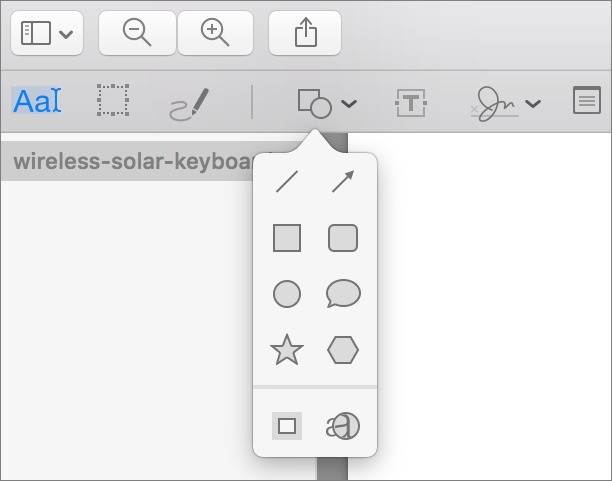Screen dimensions: 612x481
Task: Zoom out of the document
Action: coord(136,33)
